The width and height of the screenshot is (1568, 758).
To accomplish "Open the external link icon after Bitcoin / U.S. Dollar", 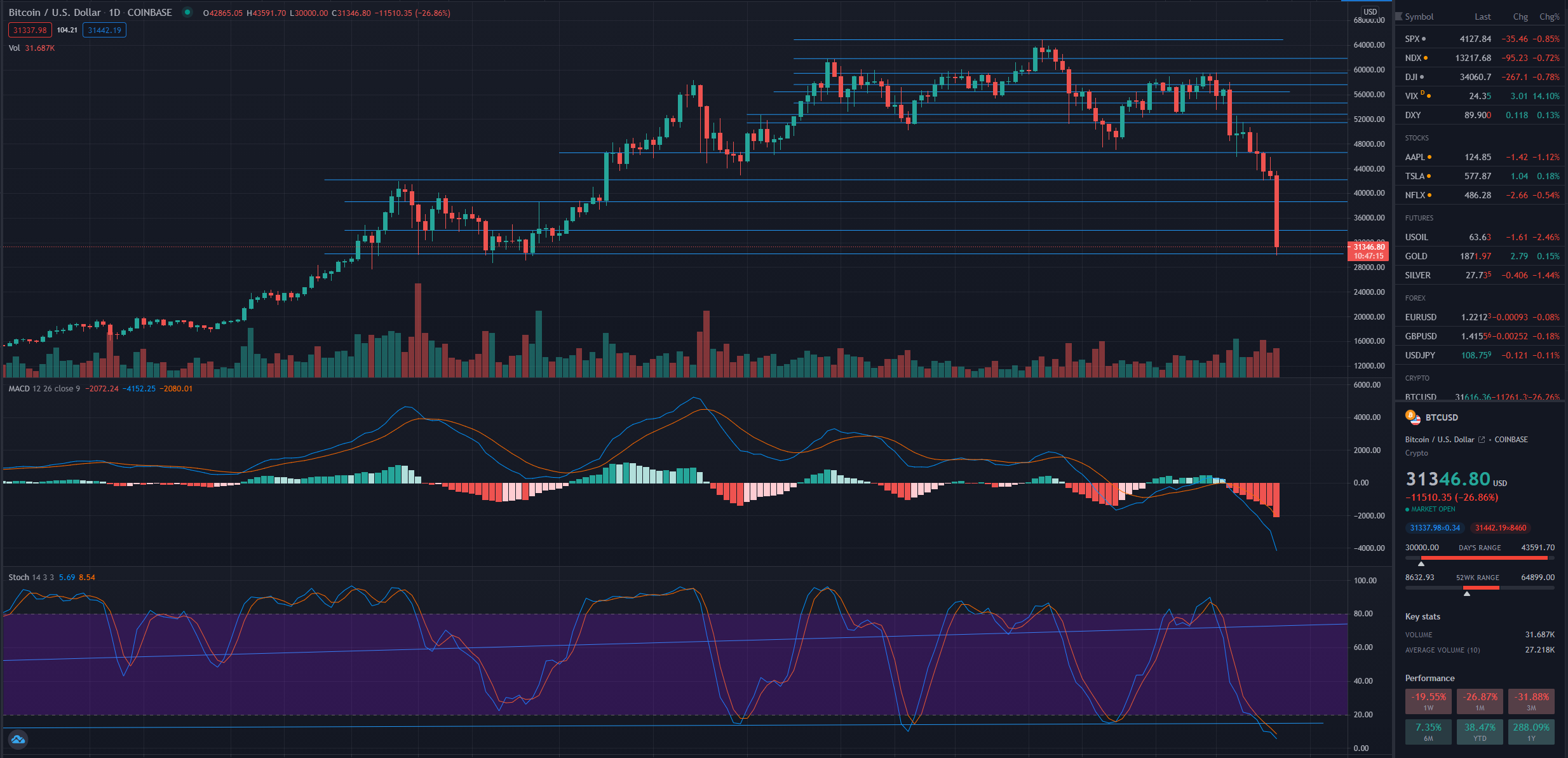I will click(1482, 440).
